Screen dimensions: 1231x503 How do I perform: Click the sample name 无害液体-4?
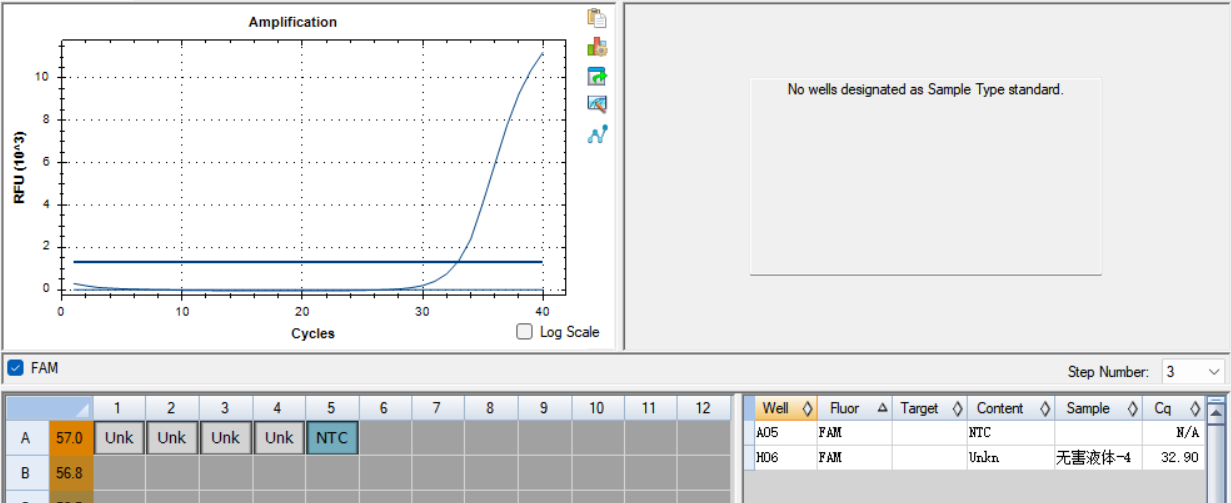(1098, 457)
